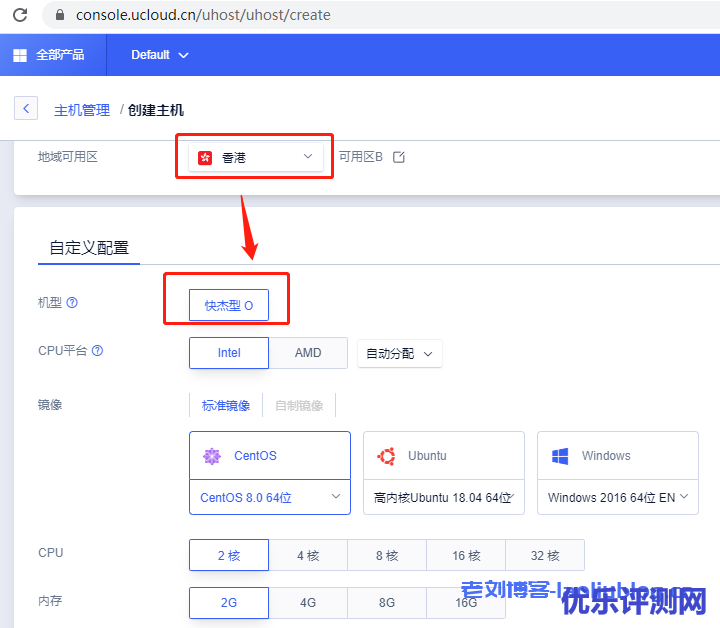
Task: Switch to the 自制镜像 tab
Action: [298, 405]
